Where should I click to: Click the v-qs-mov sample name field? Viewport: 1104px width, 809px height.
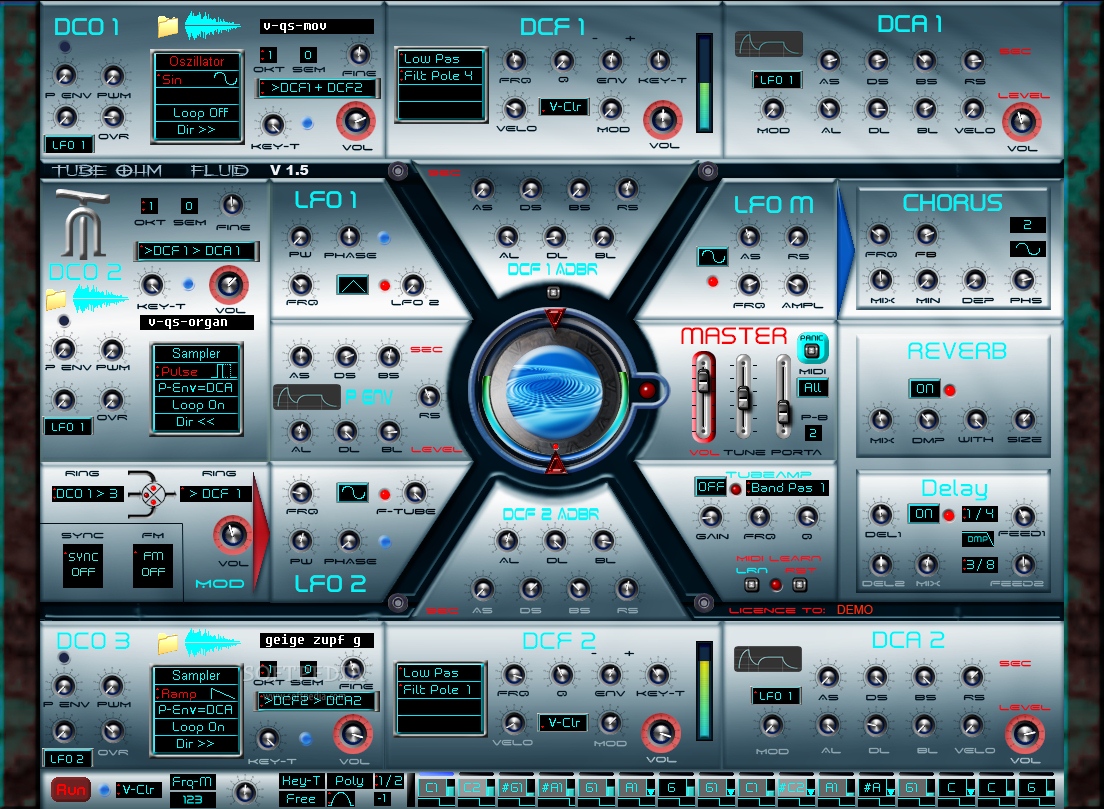317,26
